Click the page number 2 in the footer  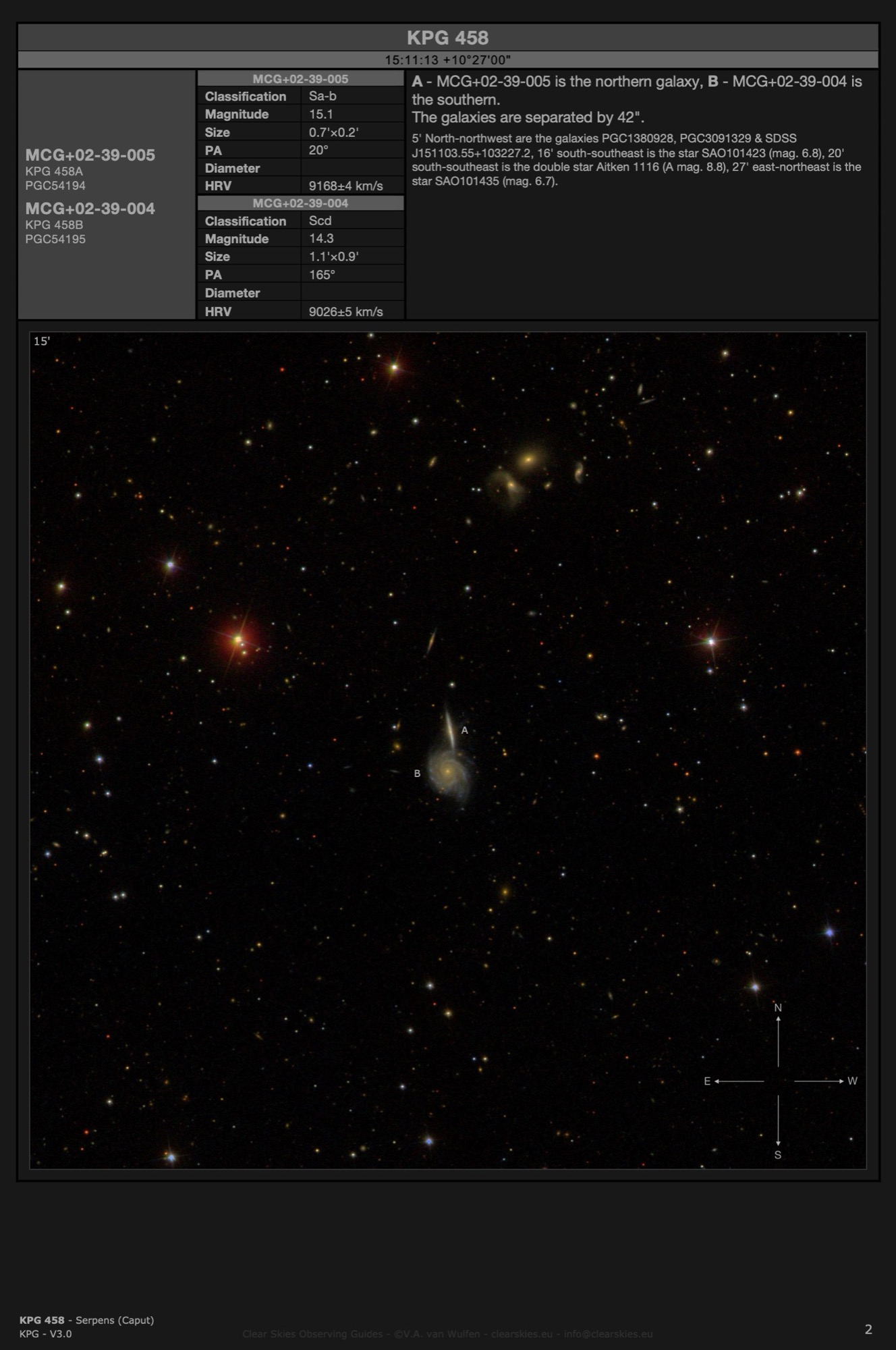(868, 1329)
